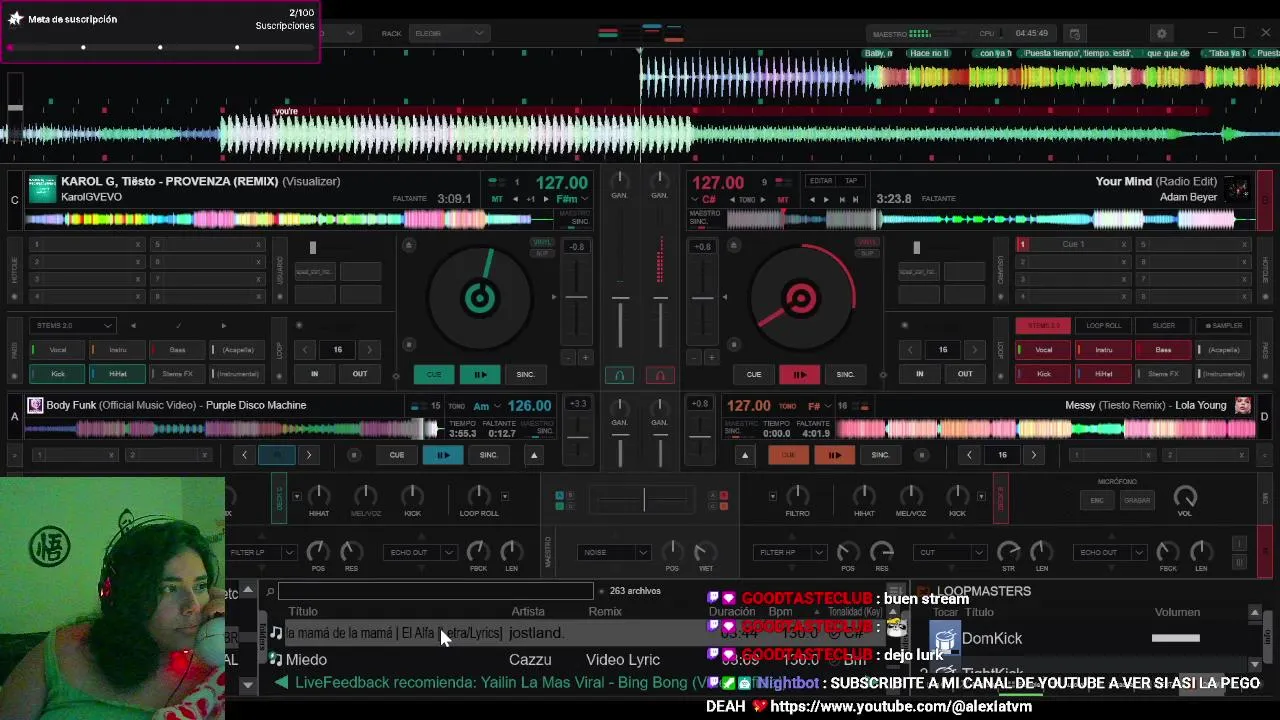Adjust the center crossfader
Image resolution: width=1280 pixels, height=720 pixels.
pos(644,499)
